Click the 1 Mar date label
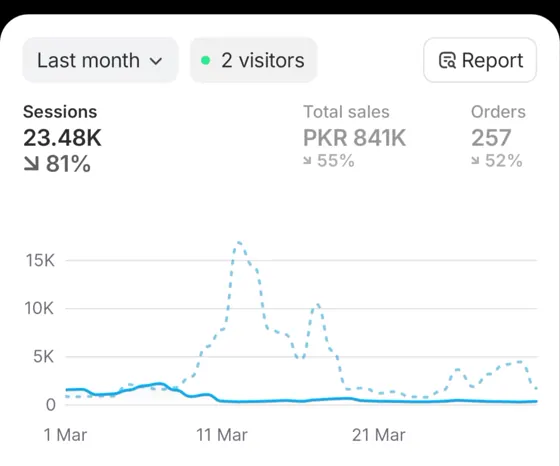This screenshot has width=560, height=466. pyautogui.click(x=65, y=435)
